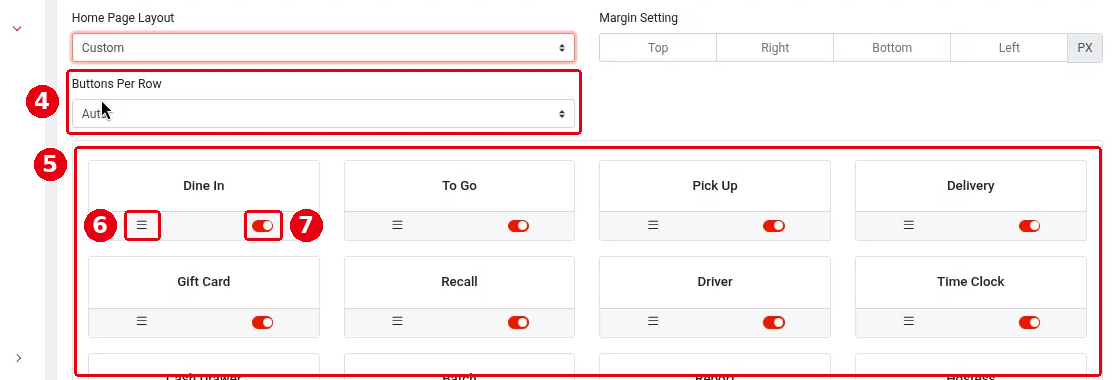Expand the sidebar section with gray chevron

tap(19, 357)
